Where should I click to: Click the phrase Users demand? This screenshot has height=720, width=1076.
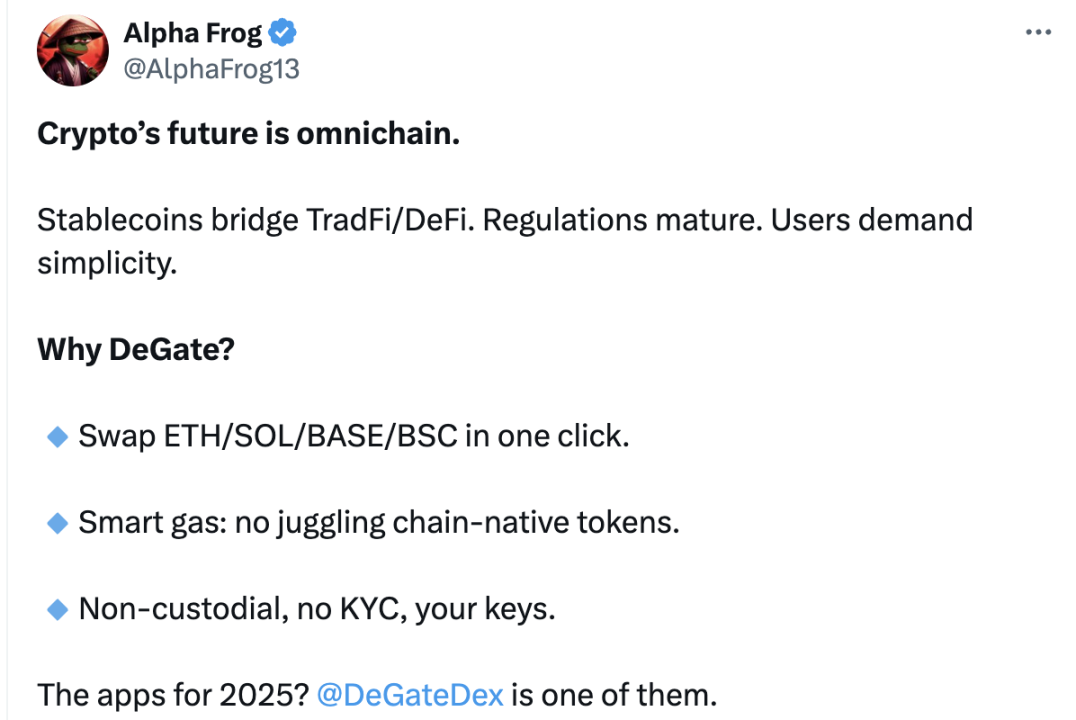tap(872, 220)
